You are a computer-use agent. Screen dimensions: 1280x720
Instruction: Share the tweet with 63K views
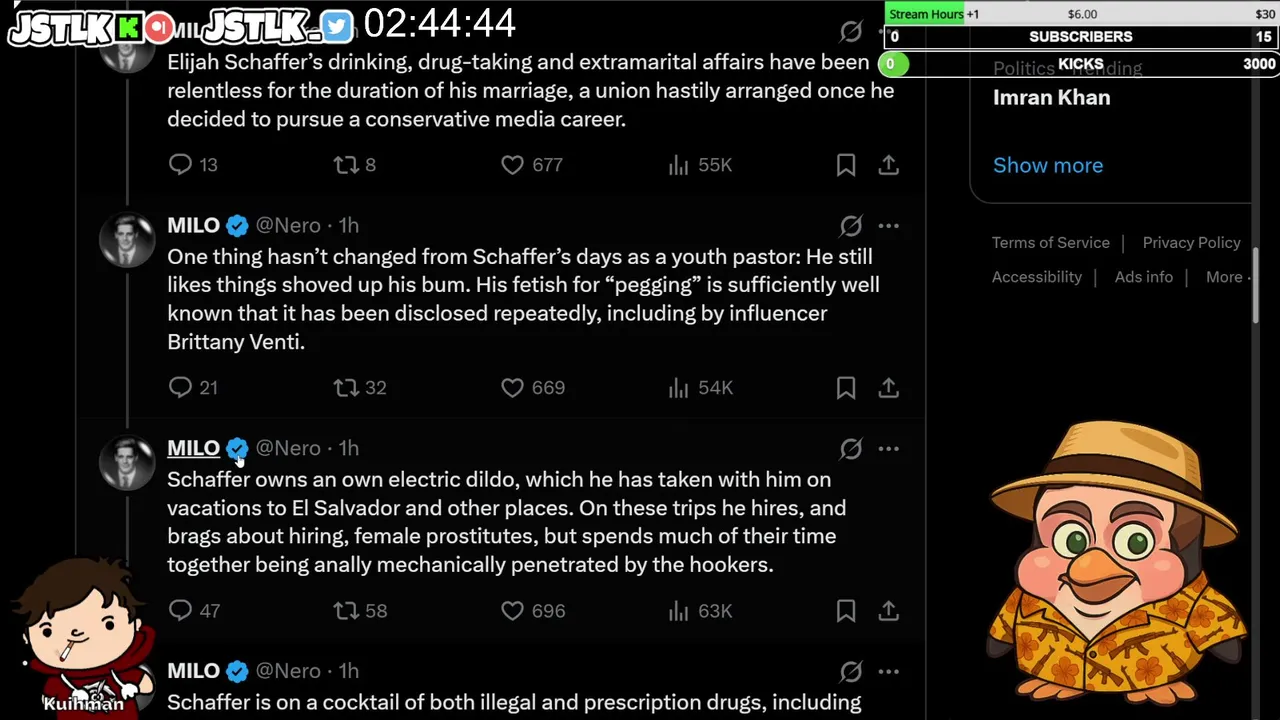(x=888, y=610)
